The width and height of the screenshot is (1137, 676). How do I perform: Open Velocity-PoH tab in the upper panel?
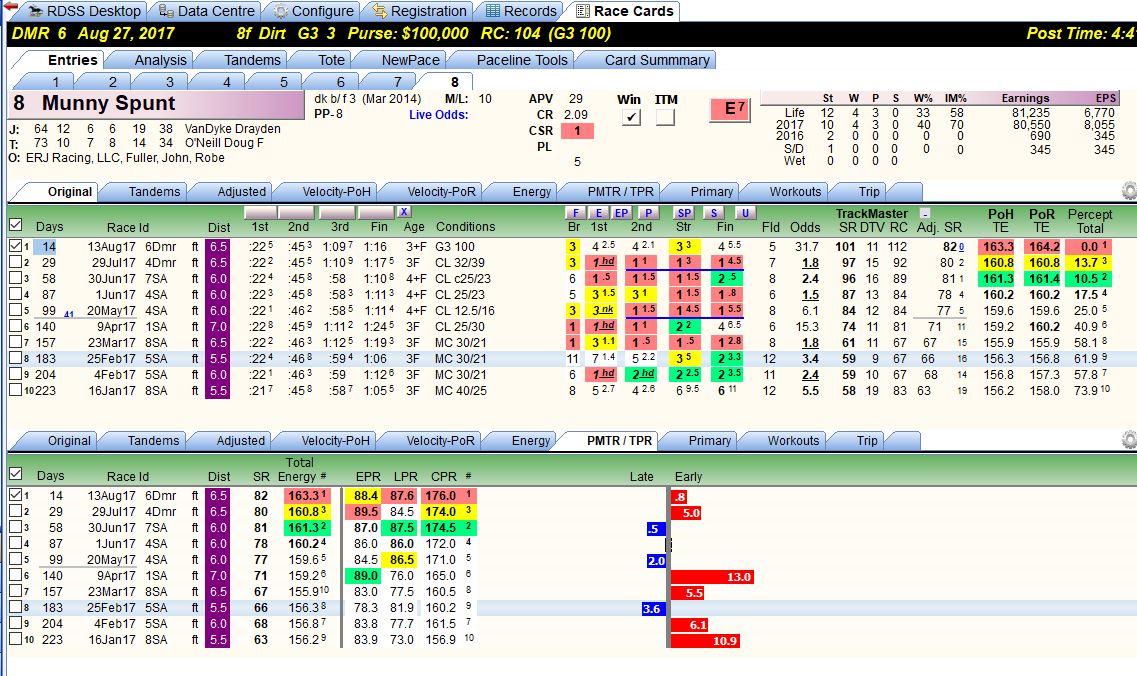[x=336, y=191]
